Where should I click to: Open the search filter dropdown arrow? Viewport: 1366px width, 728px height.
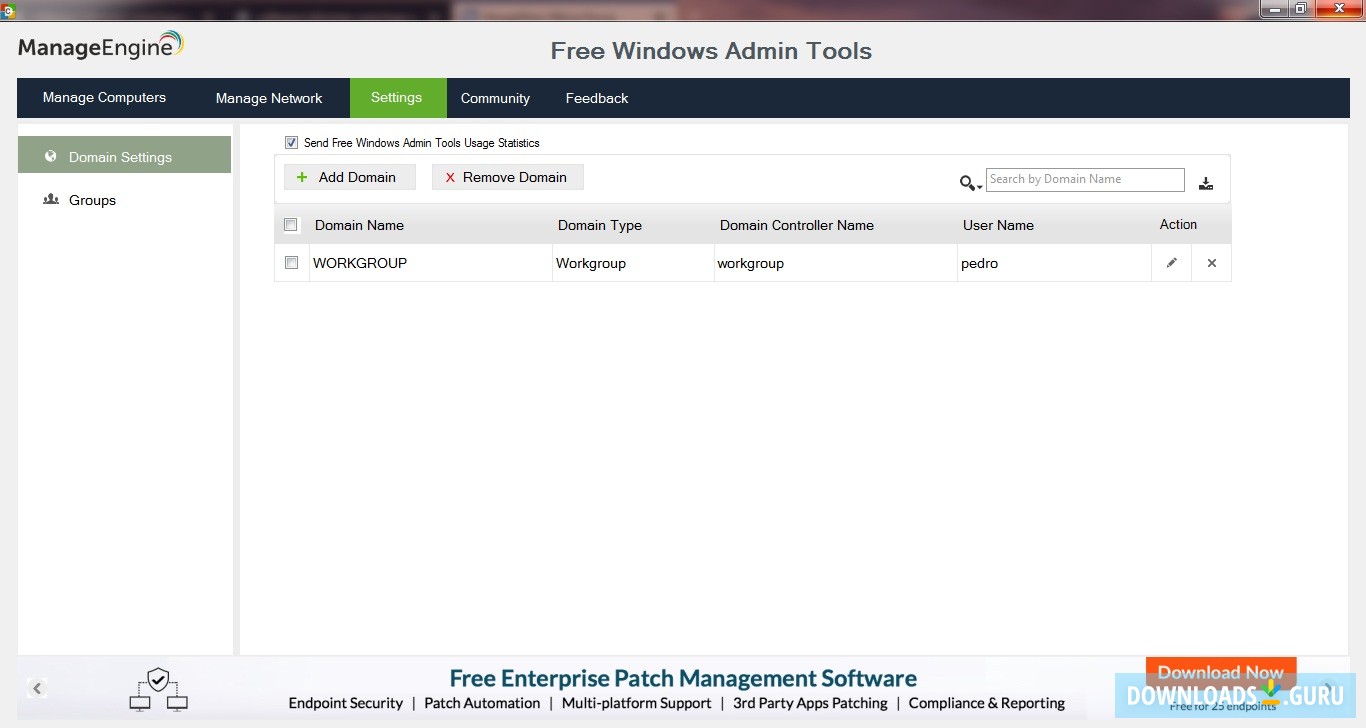pos(977,186)
